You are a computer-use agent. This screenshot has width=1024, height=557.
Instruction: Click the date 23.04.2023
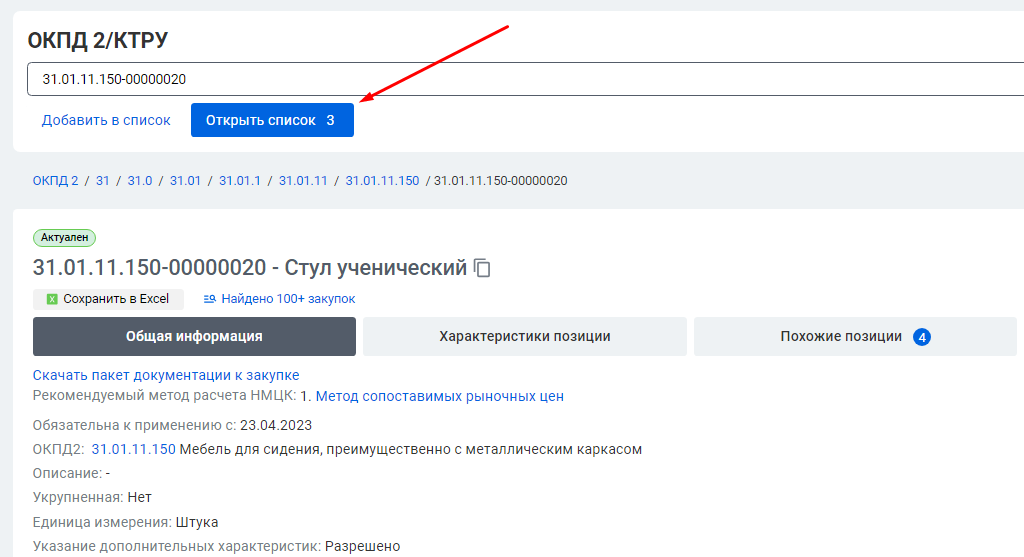(276, 426)
